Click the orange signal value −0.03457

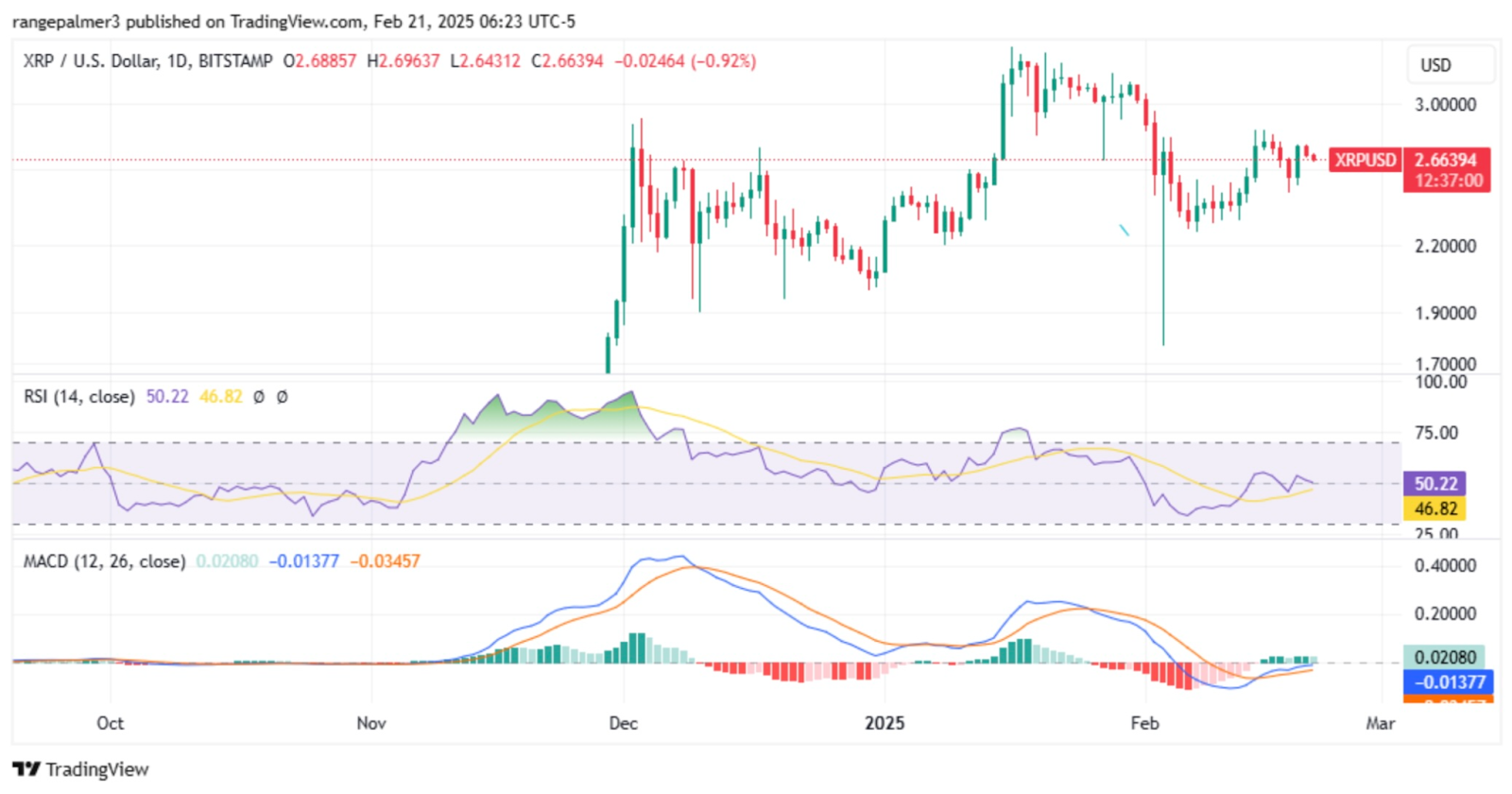(x=385, y=561)
